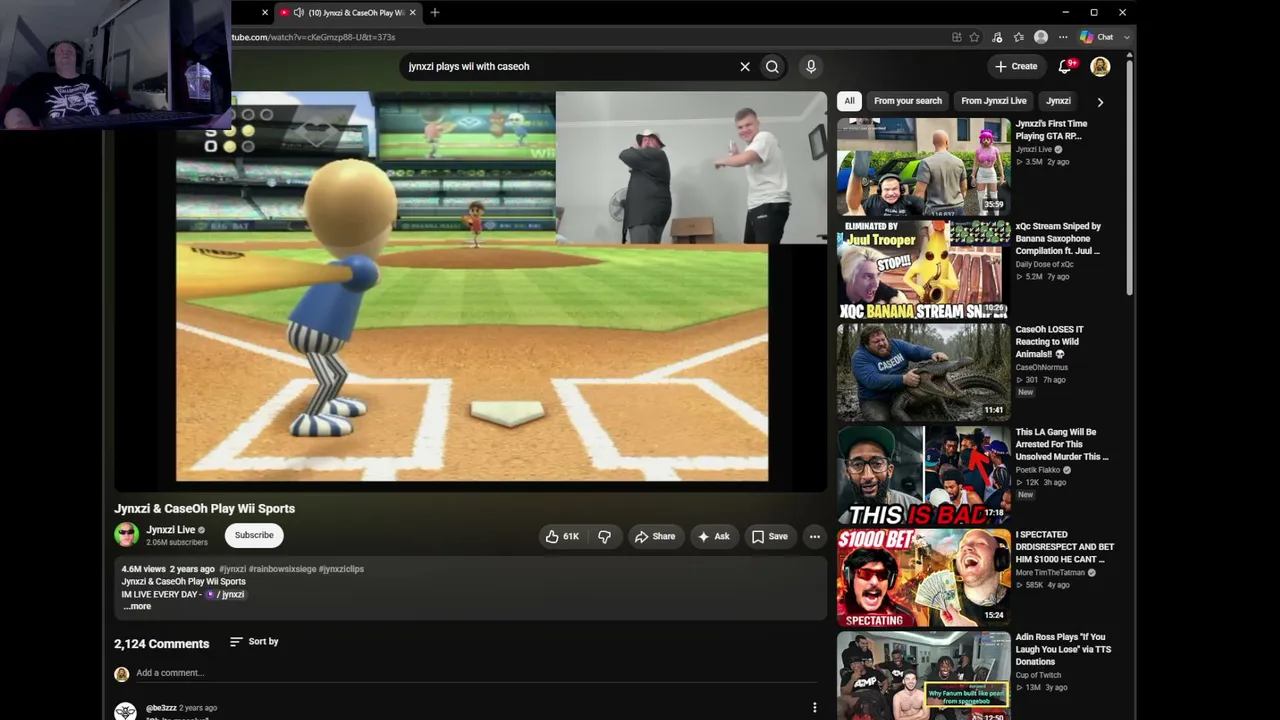Click the YouTube search input field
Image resolution: width=1280 pixels, height=720 pixels.
coord(570,66)
